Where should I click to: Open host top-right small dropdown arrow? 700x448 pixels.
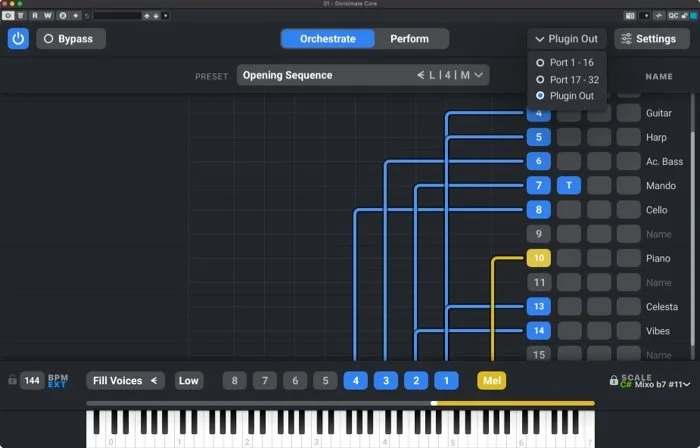(646, 16)
